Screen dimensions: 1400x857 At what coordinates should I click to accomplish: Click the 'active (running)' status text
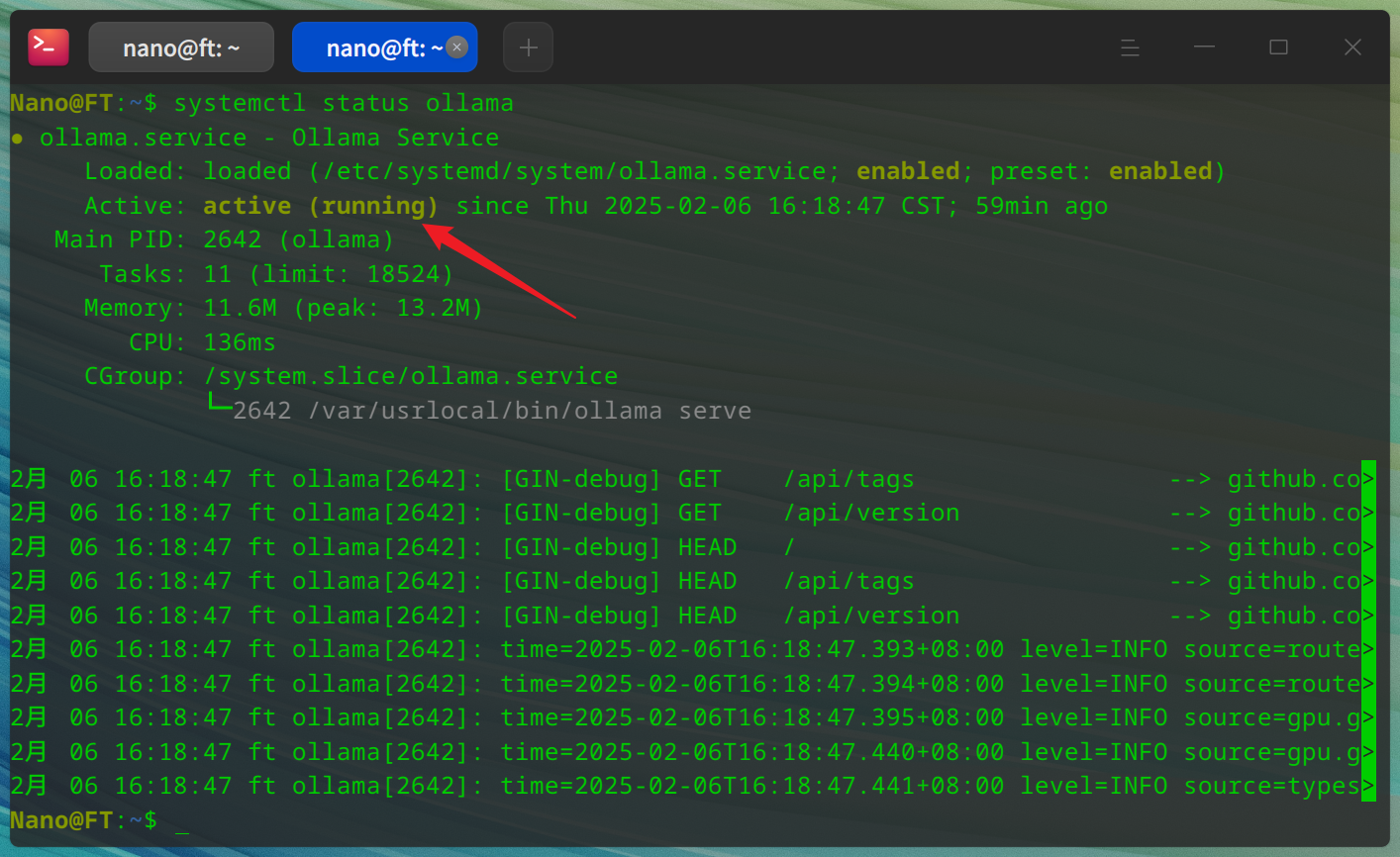(320, 206)
